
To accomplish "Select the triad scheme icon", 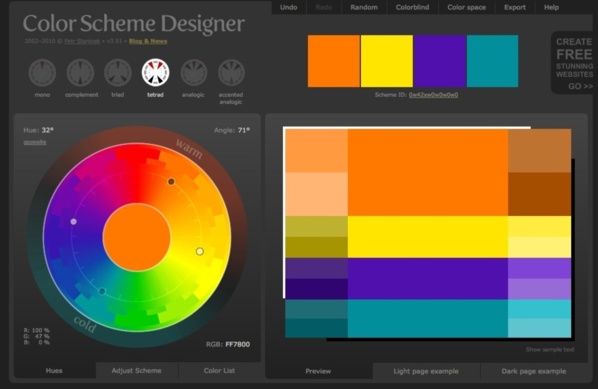I will point(118,72).
